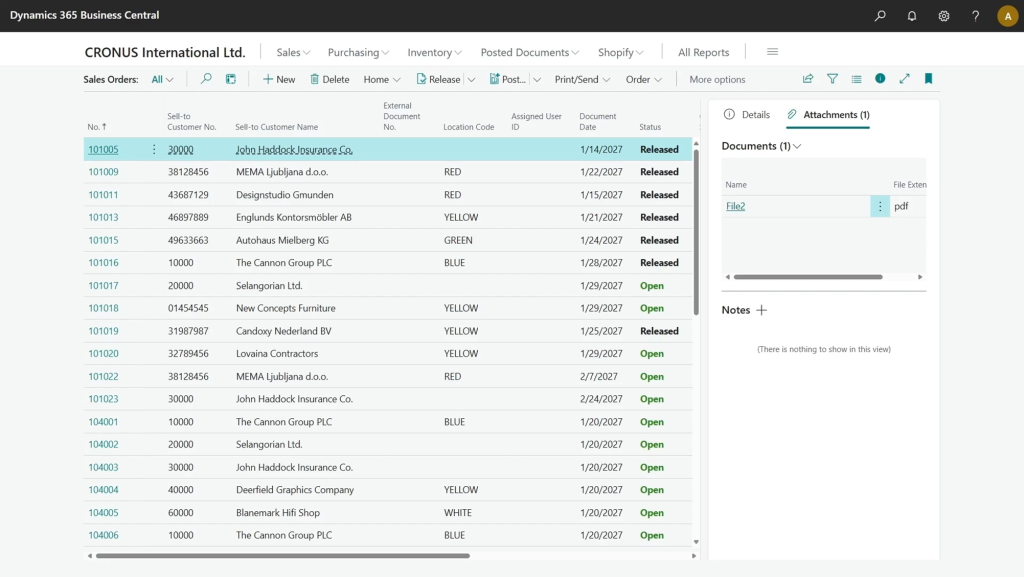
Task: Open sales order 104006
Action: click(103, 535)
